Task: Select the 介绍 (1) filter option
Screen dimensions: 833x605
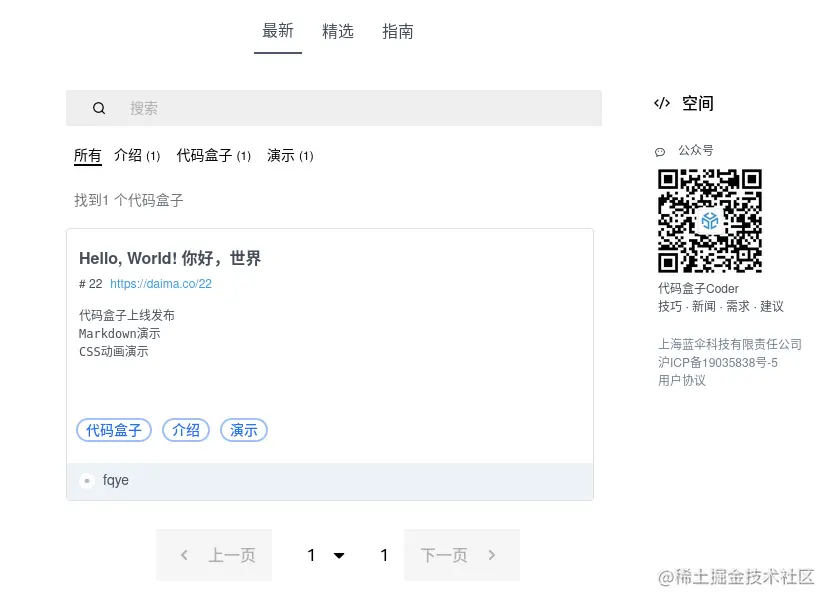Action: pyautogui.click(x=136, y=156)
